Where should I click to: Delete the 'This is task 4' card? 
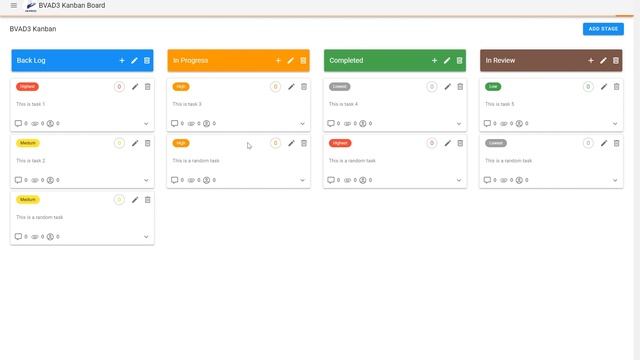pos(460,87)
